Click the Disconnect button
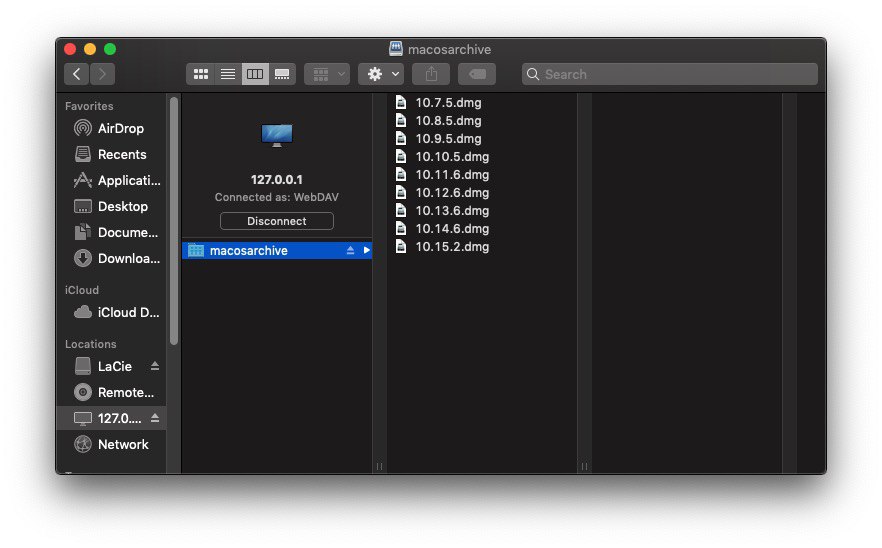 (277, 221)
